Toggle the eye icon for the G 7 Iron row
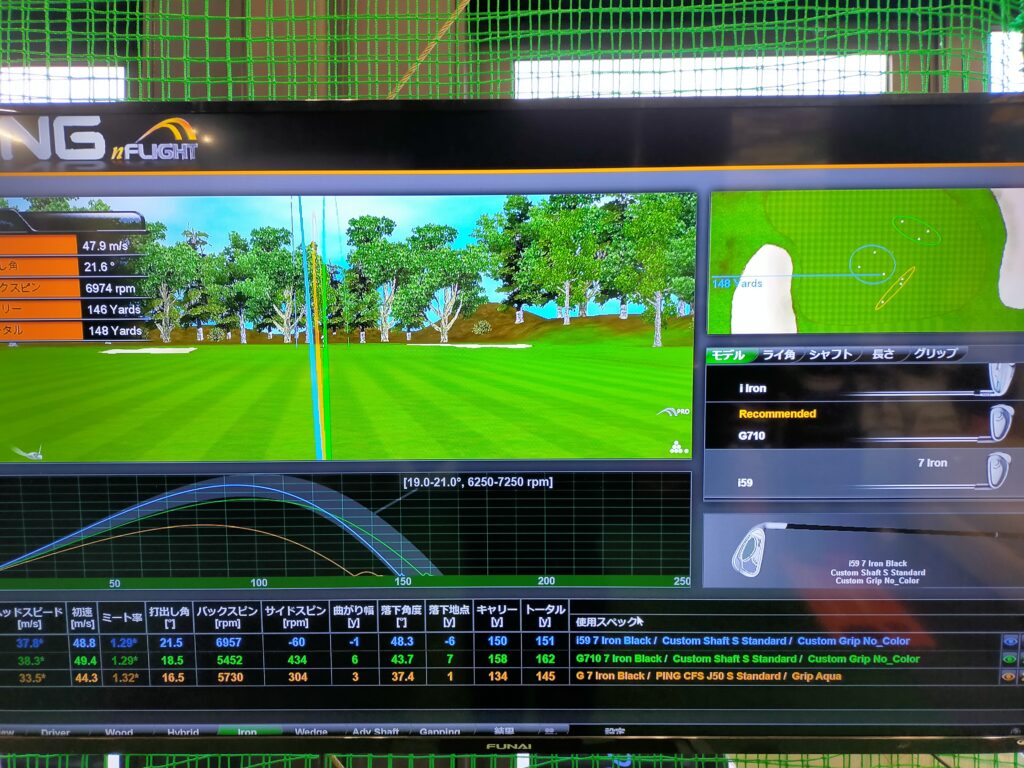1024x768 pixels. (1010, 677)
